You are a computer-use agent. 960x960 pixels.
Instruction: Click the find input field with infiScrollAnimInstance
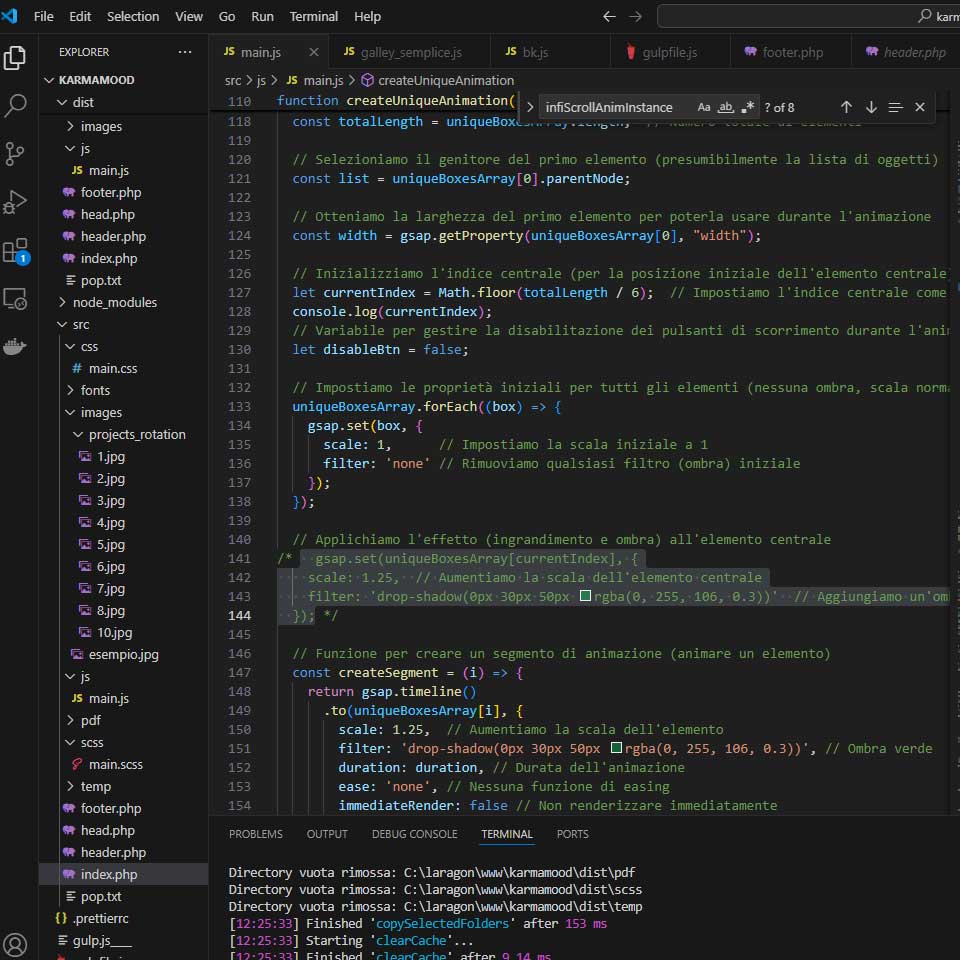click(610, 107)
